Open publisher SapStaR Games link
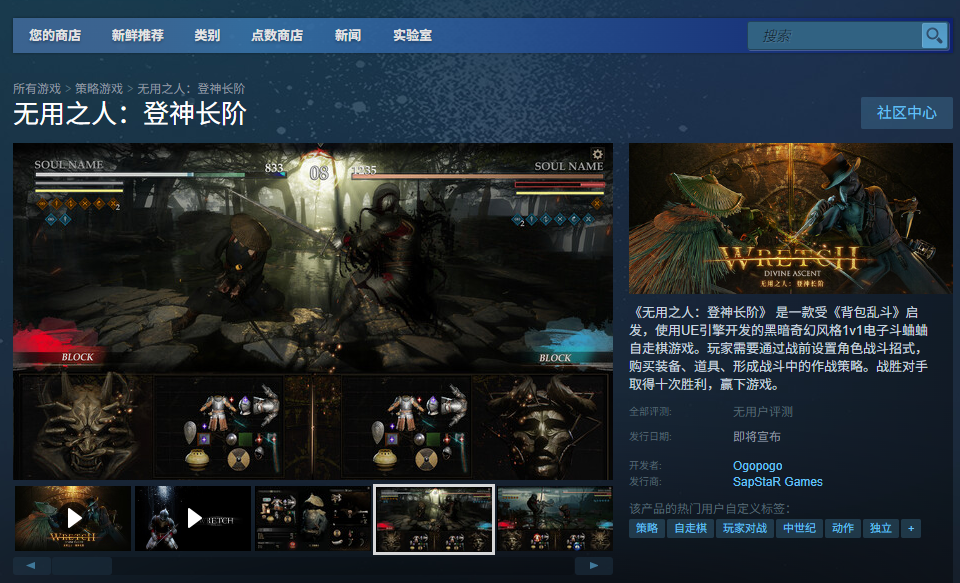The image size is (960, 583). [x=777, y=482]
